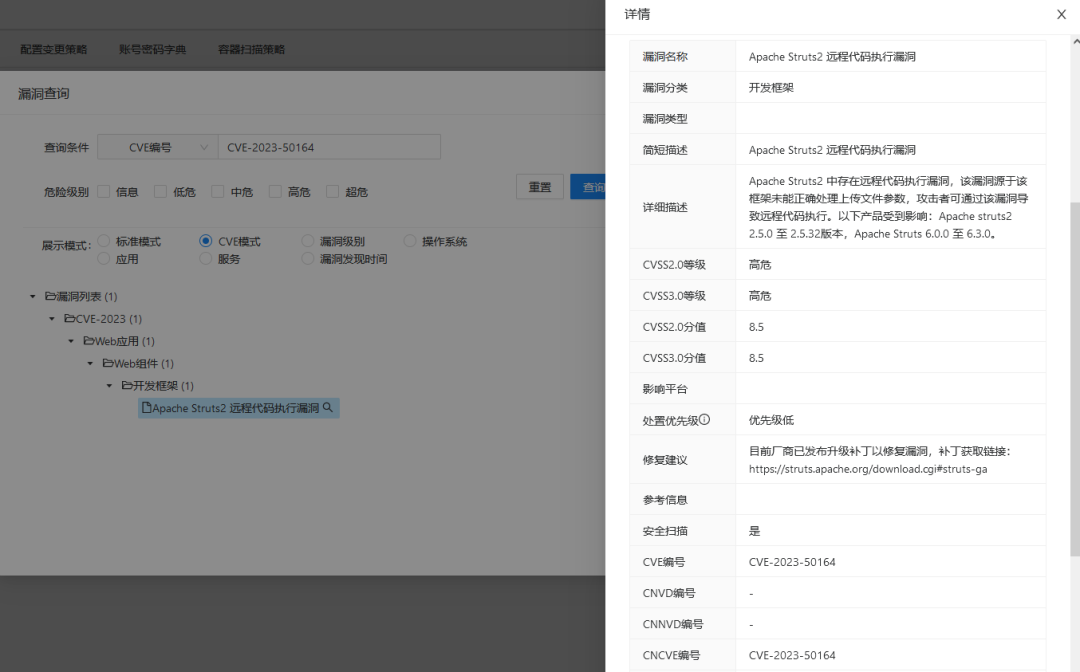Open the 容器扫描策略 tab

coord(251,49)
